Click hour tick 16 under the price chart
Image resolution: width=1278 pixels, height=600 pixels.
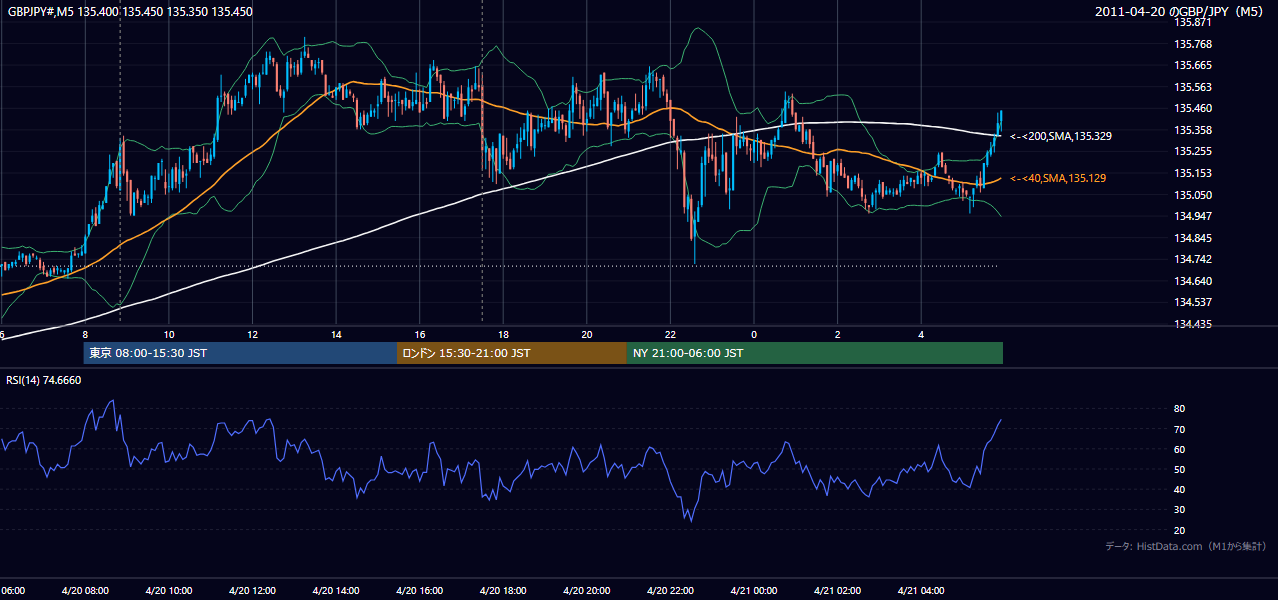pyautogui.click(x=420, y=334)
